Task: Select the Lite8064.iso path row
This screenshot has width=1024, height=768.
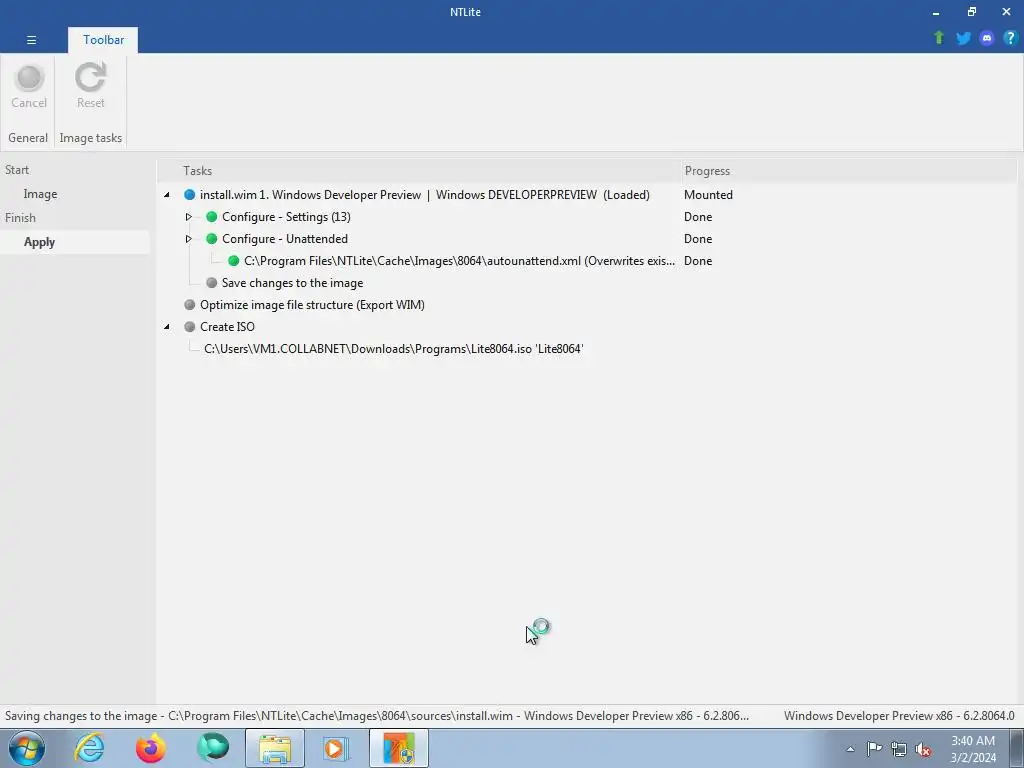Action: click(x=393, y=349)
